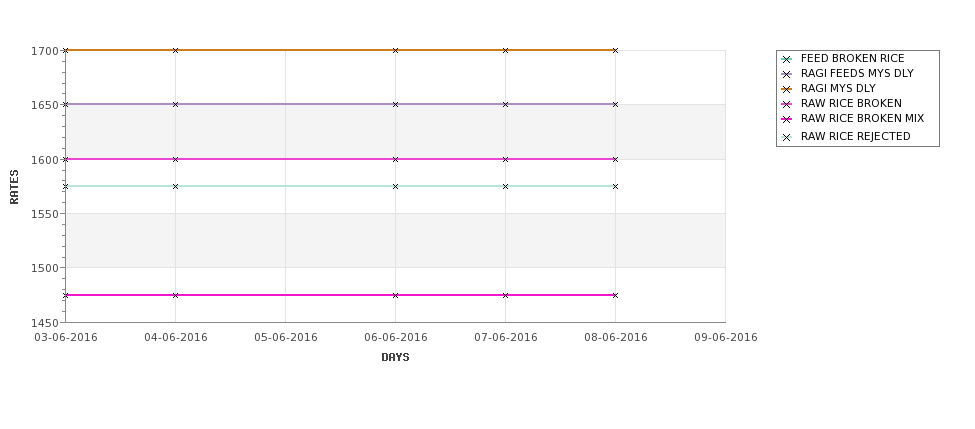Click the 1575 data point on 08-06-2016

point(616,187)
